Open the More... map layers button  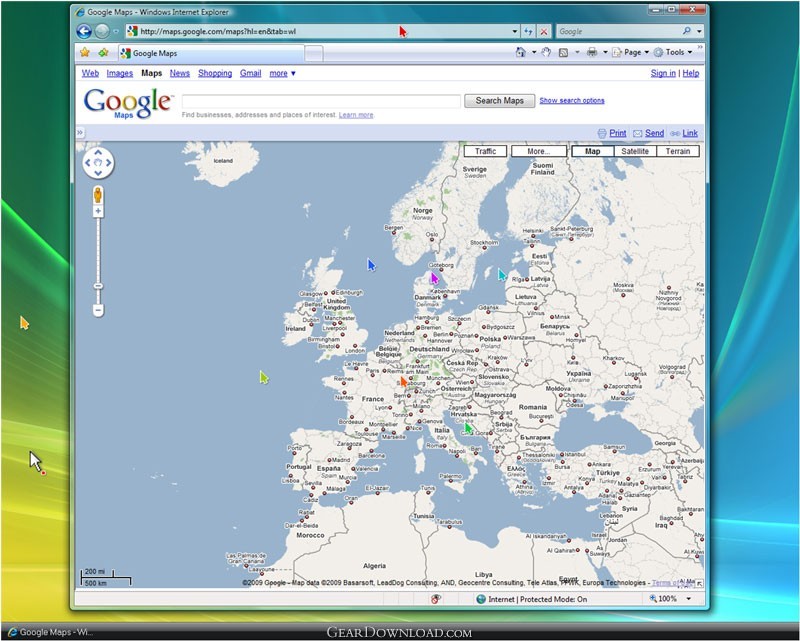(x=539, y=151)
